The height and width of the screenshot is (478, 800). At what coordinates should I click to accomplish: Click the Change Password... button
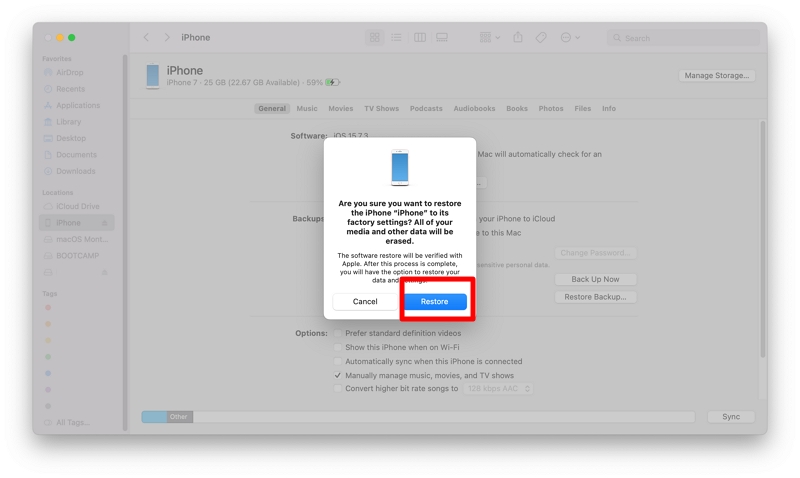595,253
